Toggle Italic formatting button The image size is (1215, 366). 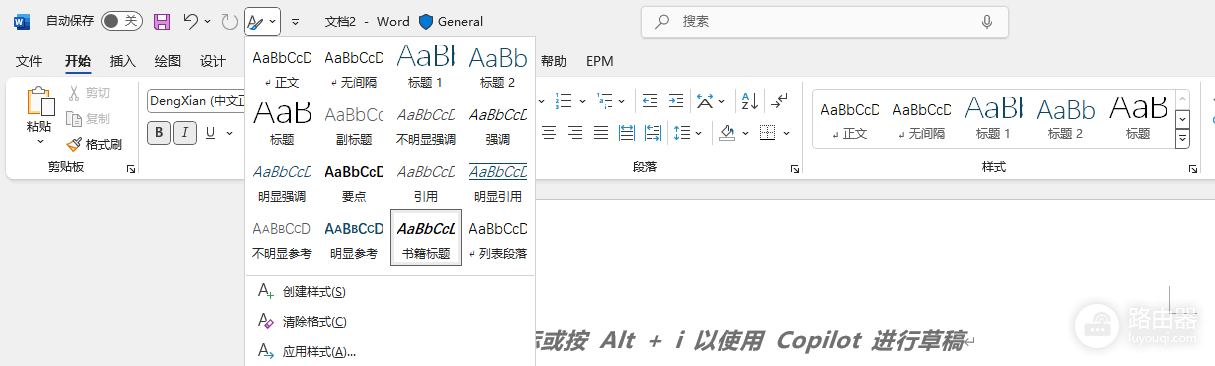coord(184,133)
